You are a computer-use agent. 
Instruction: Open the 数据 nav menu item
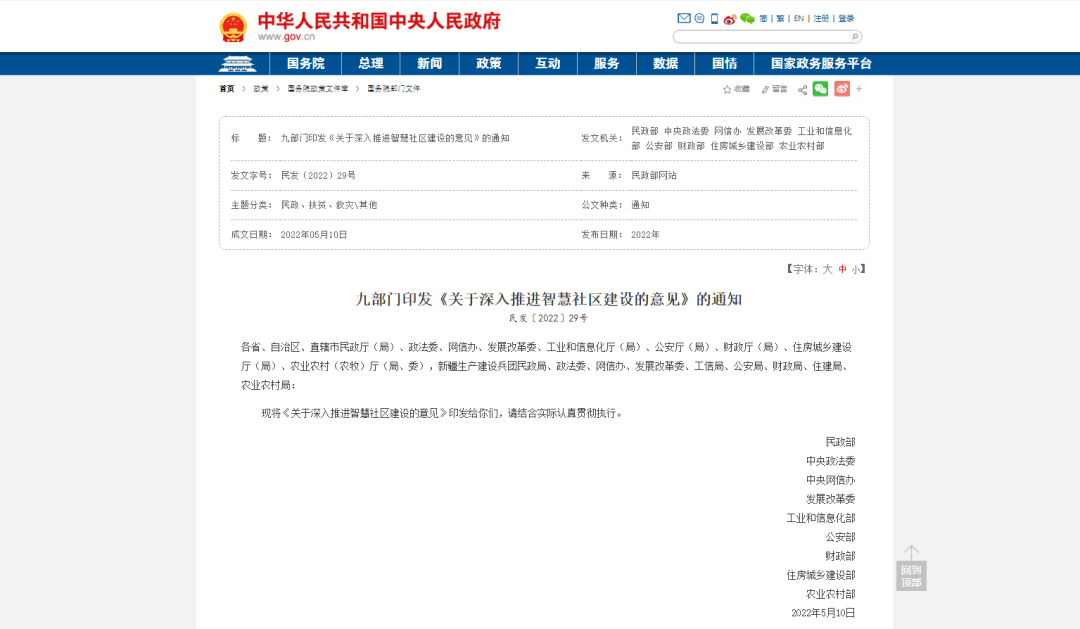coord(665,63)
